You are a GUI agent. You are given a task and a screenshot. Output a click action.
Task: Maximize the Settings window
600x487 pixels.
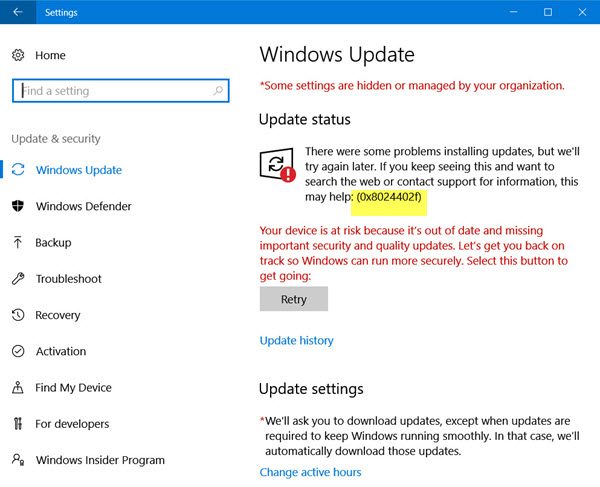click(548, 12)
